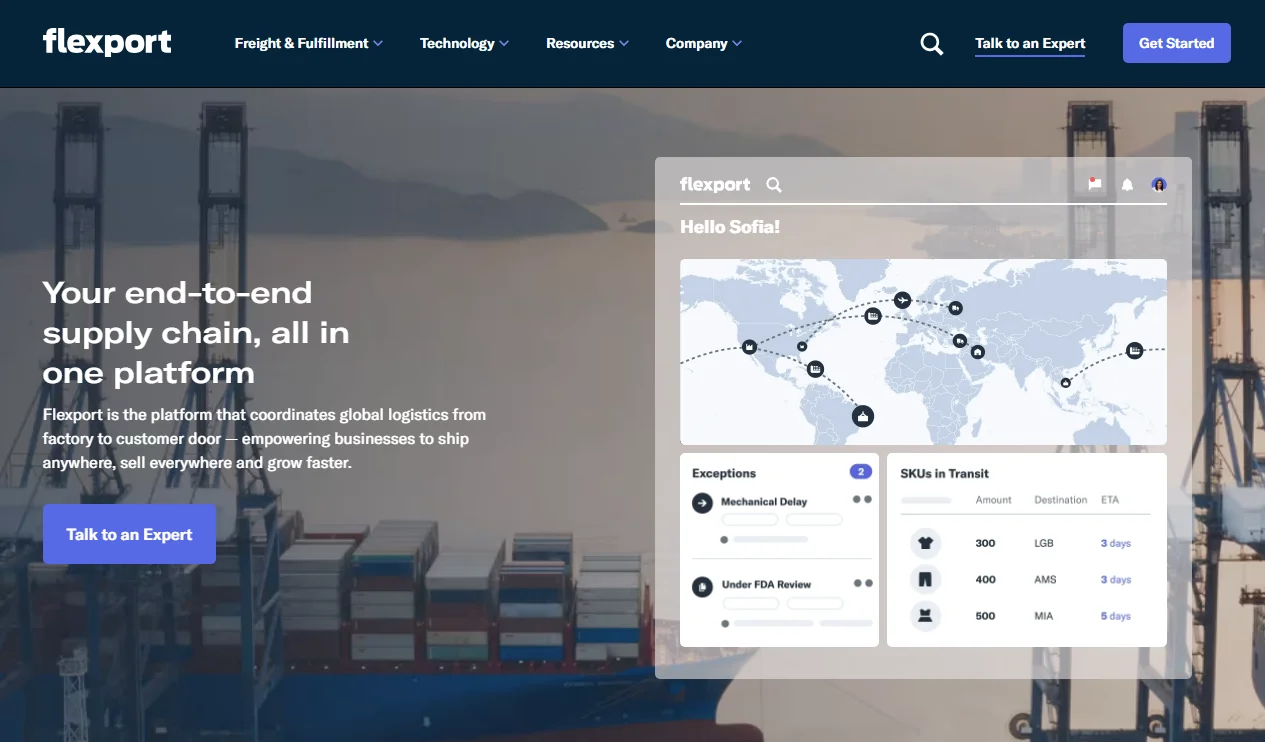Select the Mechanical Delay arrow icon
The image size is (1265, 742).
coord(702,503)
